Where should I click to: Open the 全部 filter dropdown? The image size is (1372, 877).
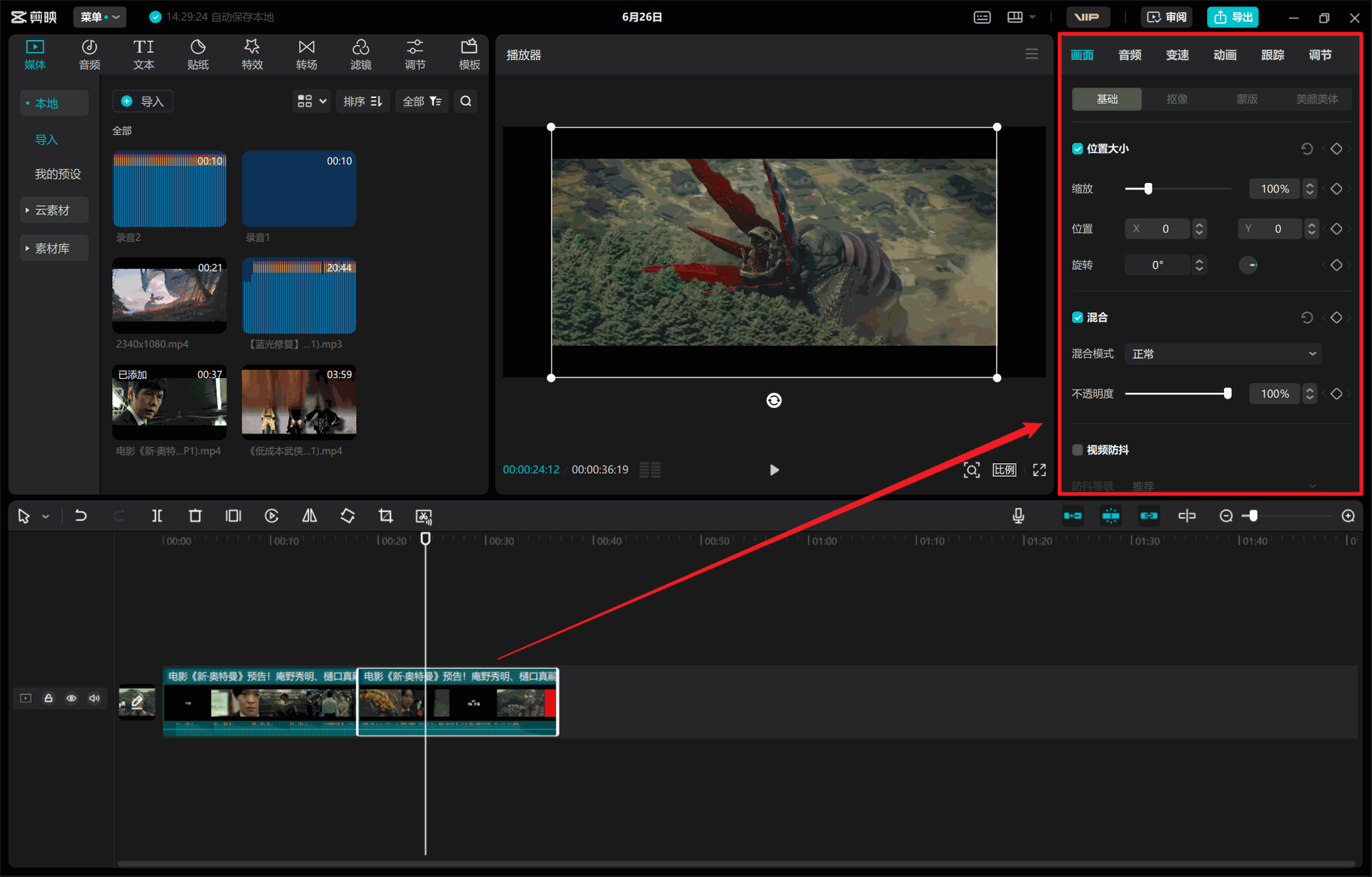(x=422, y=101)
